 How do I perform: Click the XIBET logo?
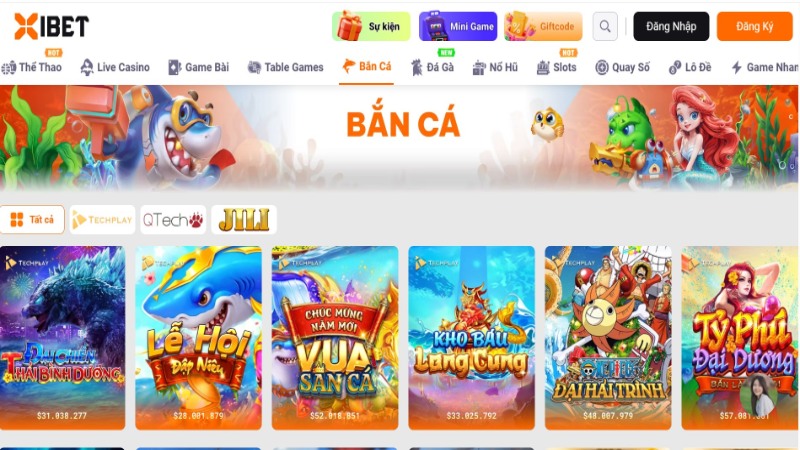click(x=52, y=26)
